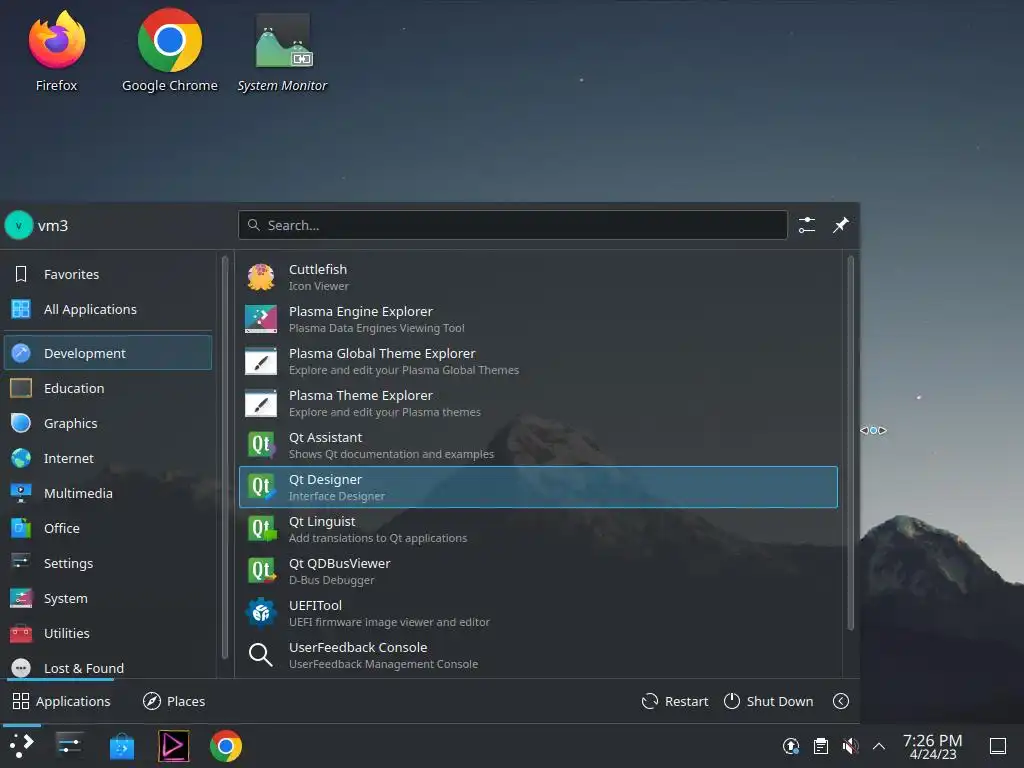Screen dimensions: 1024x768
Task: Click the vm3 user avatar
Action: point(19,225)
